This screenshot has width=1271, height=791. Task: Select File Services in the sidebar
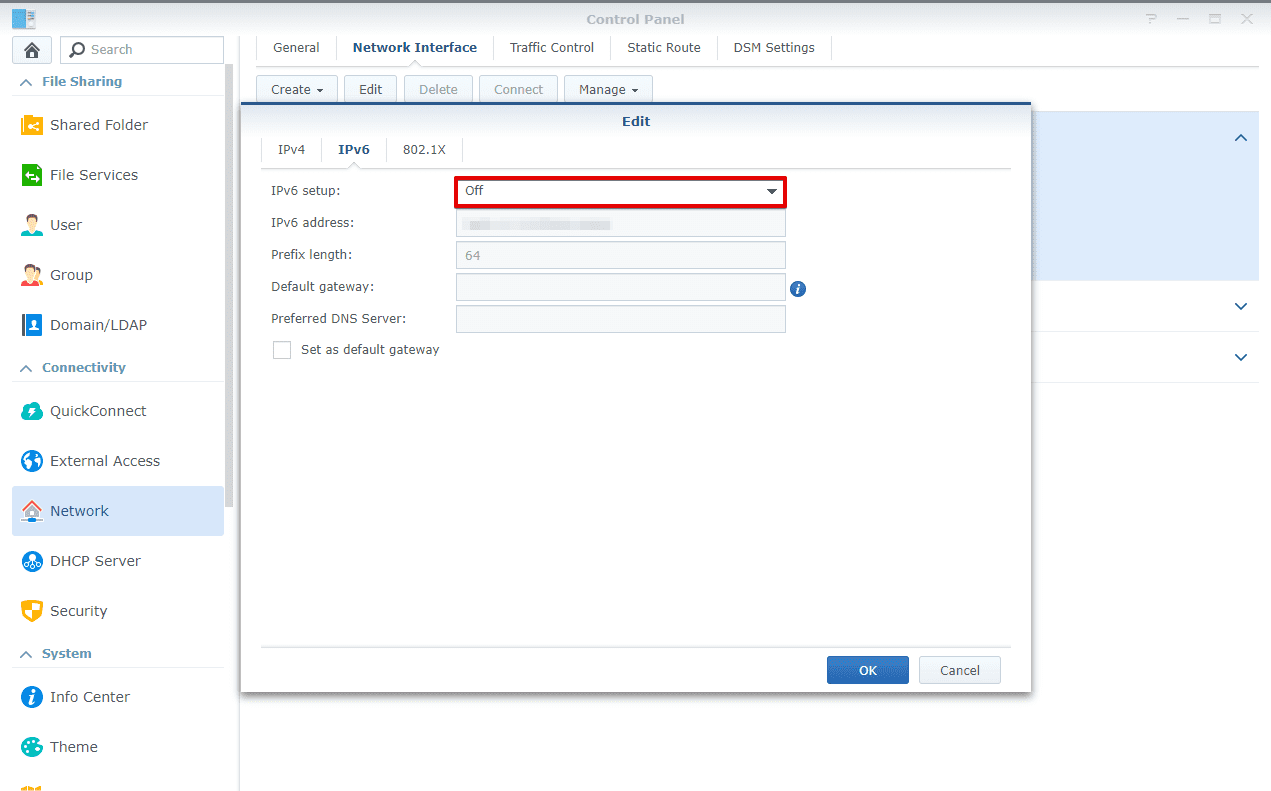(x=94, y=174)
